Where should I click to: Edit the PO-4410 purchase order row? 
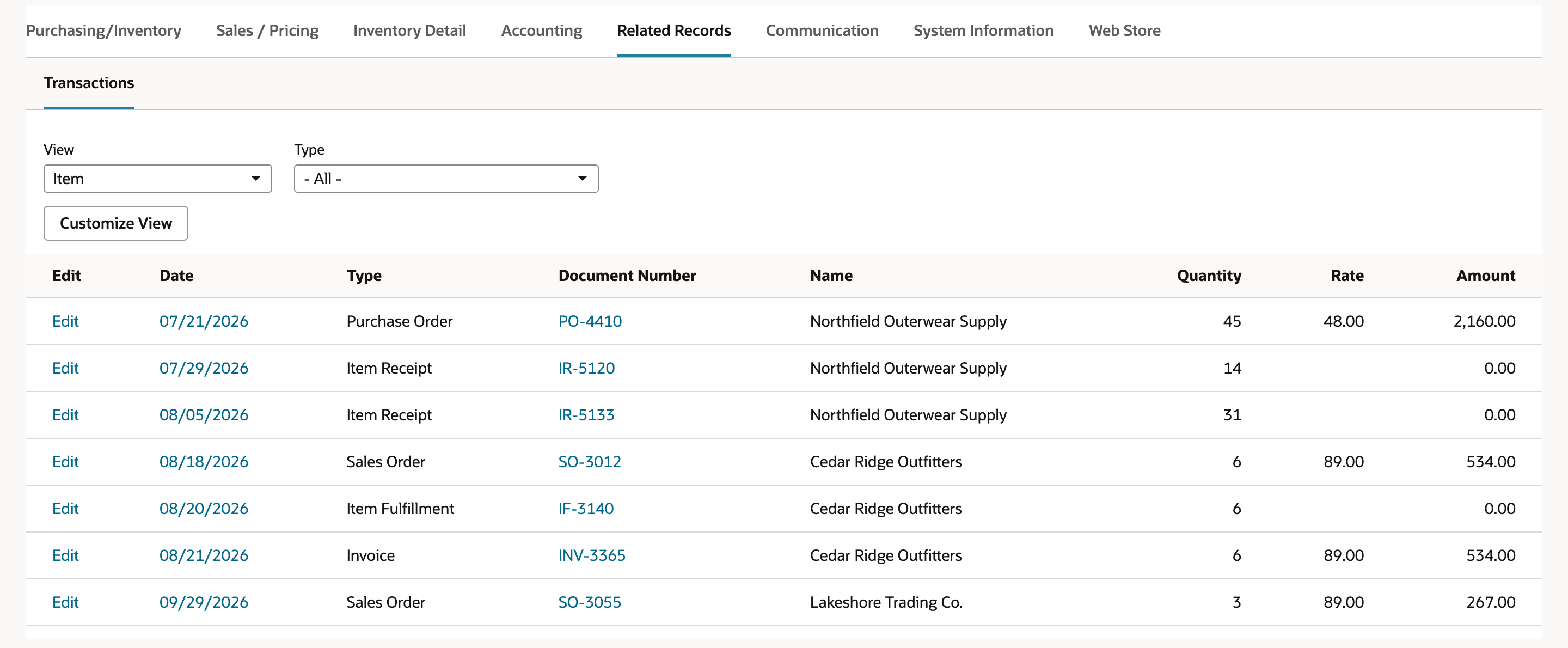(x=65, y=321)
